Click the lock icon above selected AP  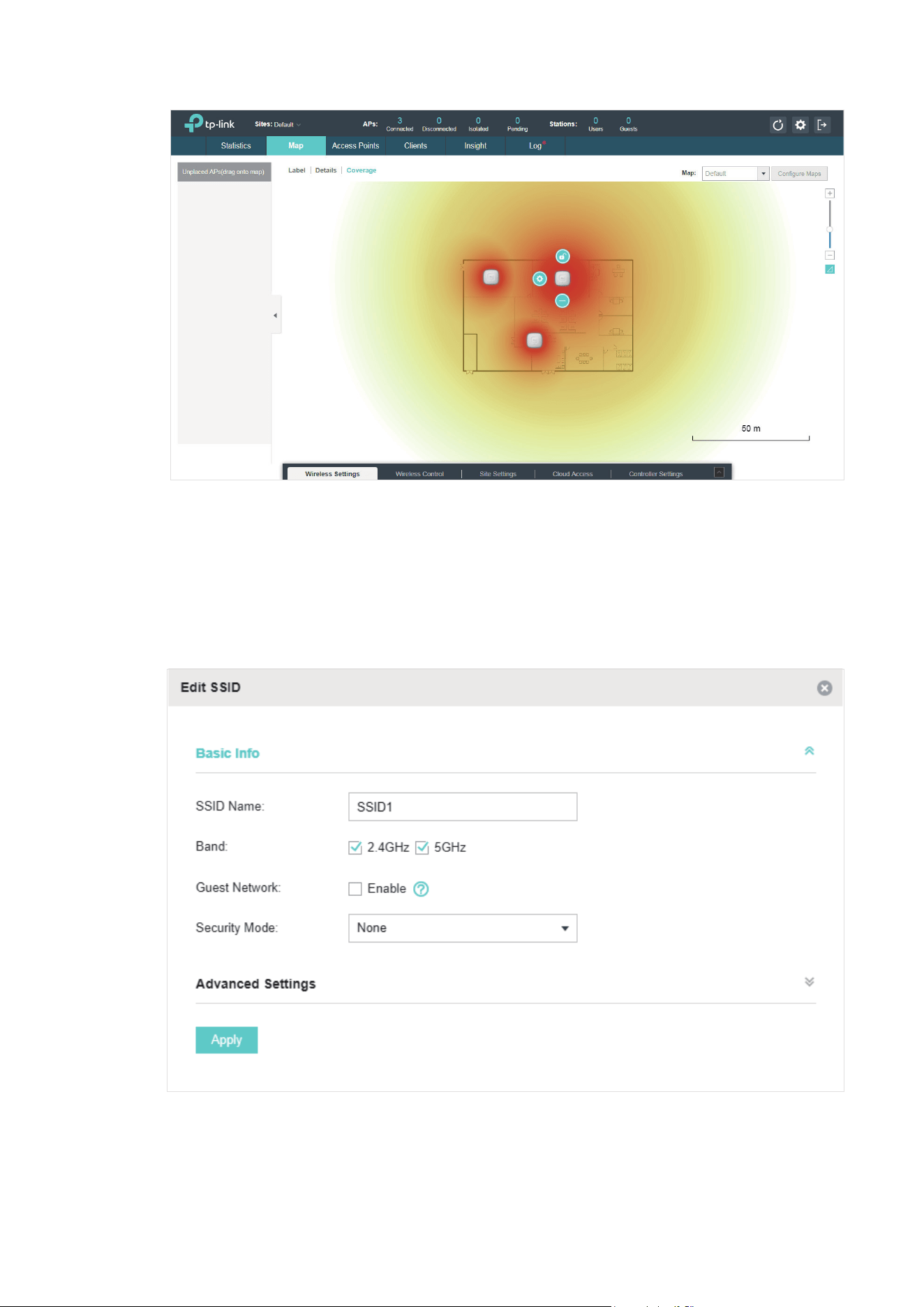tap(562, 256)
